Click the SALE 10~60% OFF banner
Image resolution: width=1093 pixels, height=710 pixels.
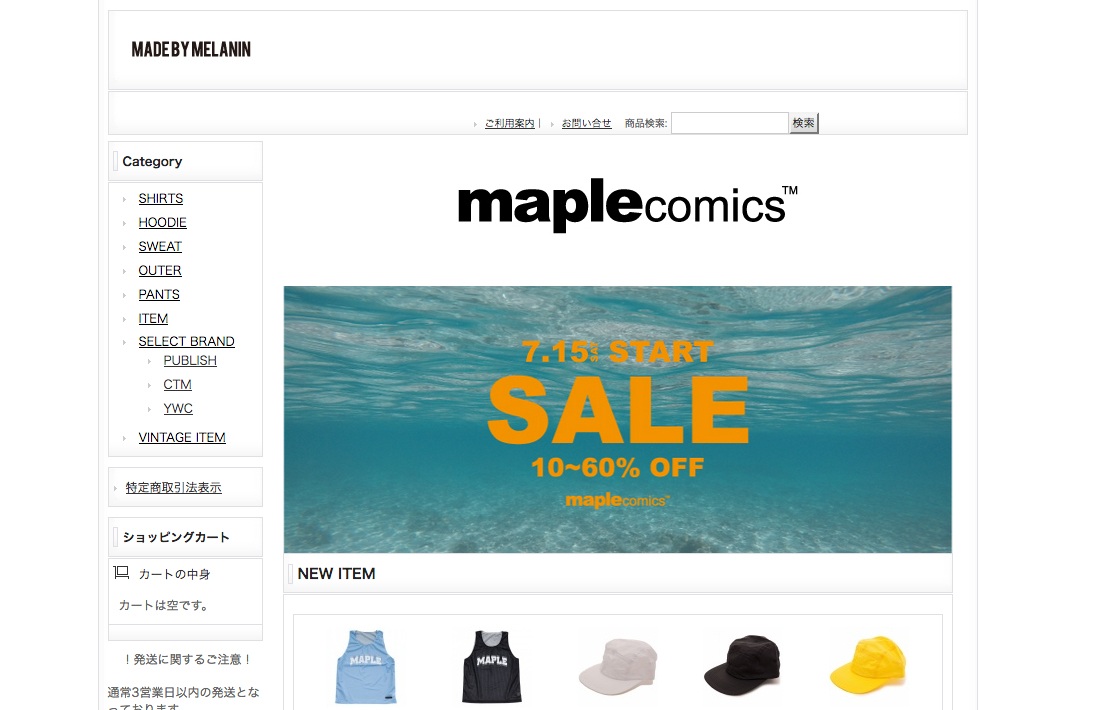tap(618, 419)
